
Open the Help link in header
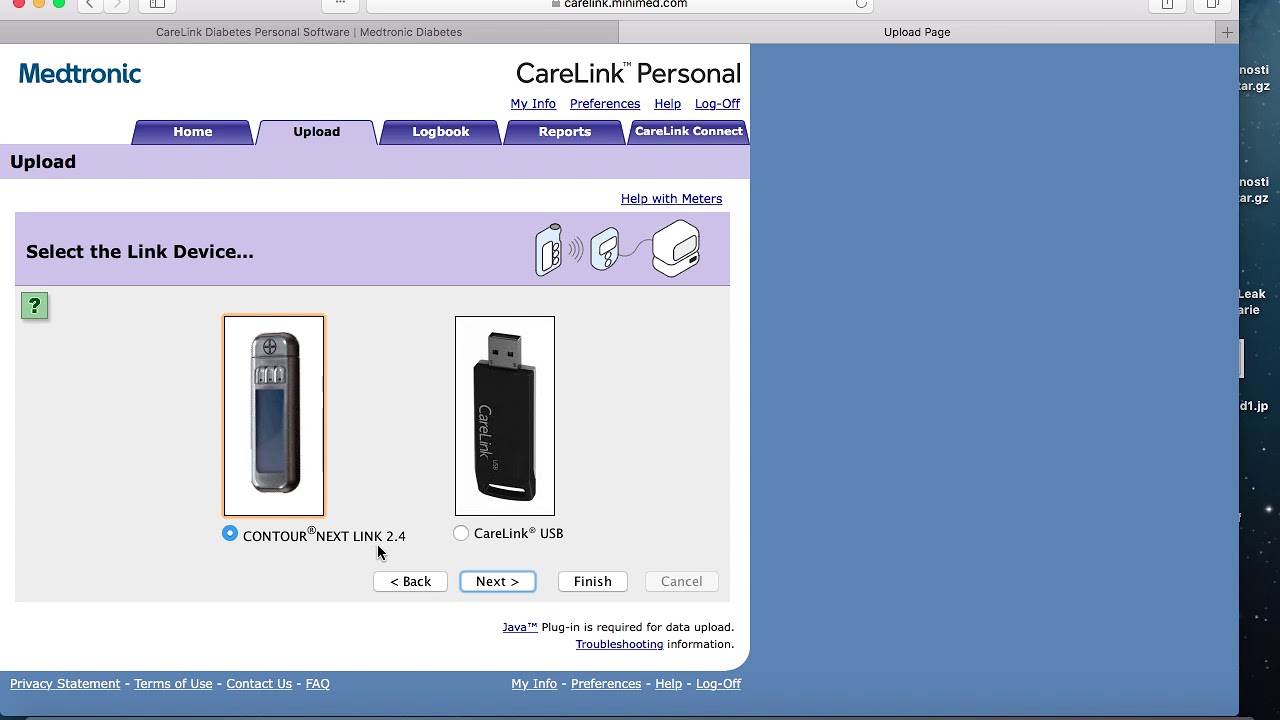coord(667,104)
